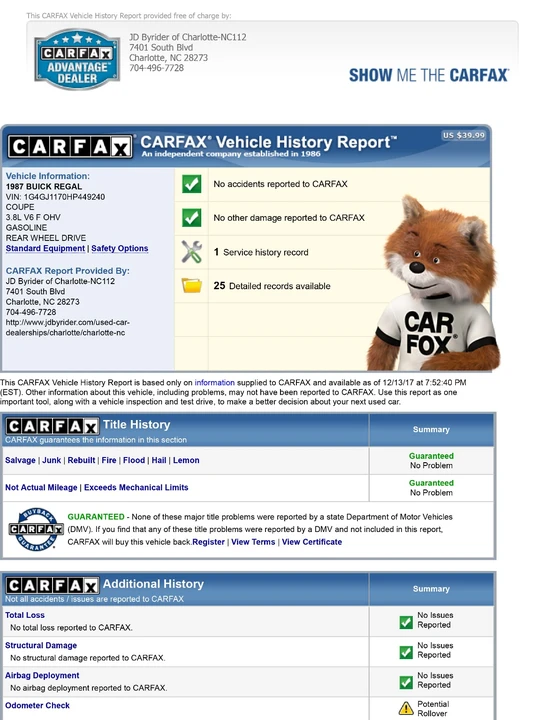Open the Not Actual Mileage link

(x=41, y=487)
